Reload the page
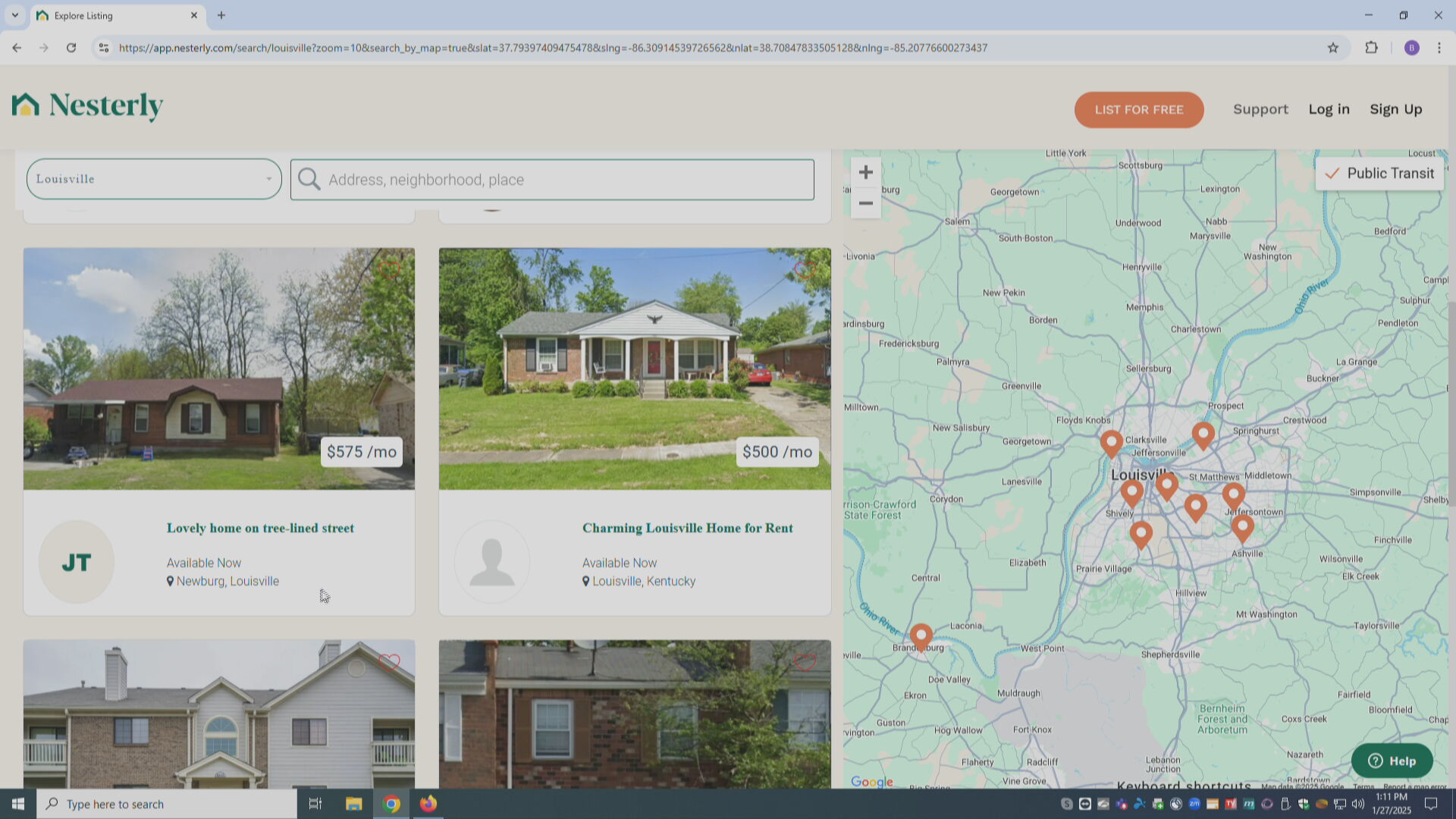This screenshot has height=819, width=1456. tap(71, 48)
